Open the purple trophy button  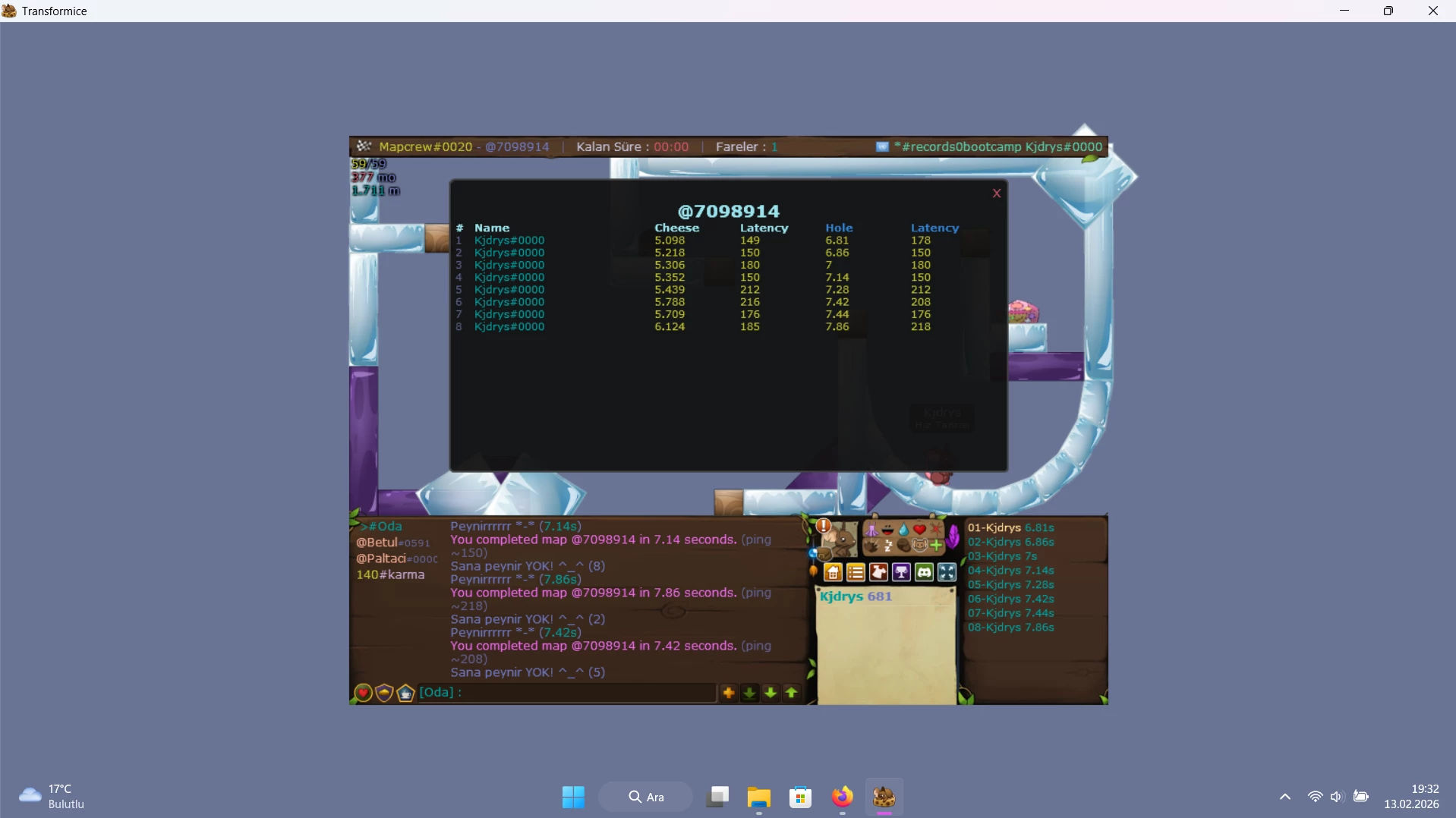pyautogui.click(x=901, y=572)
